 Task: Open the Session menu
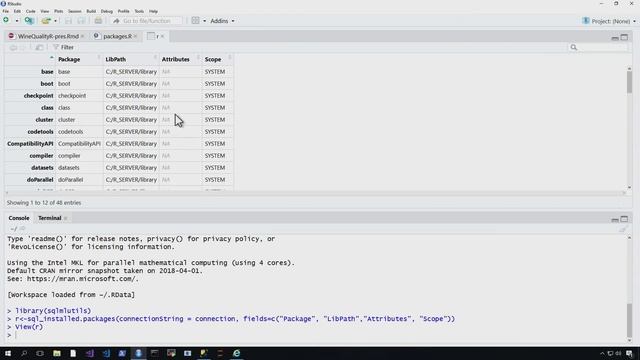(75, 11)
